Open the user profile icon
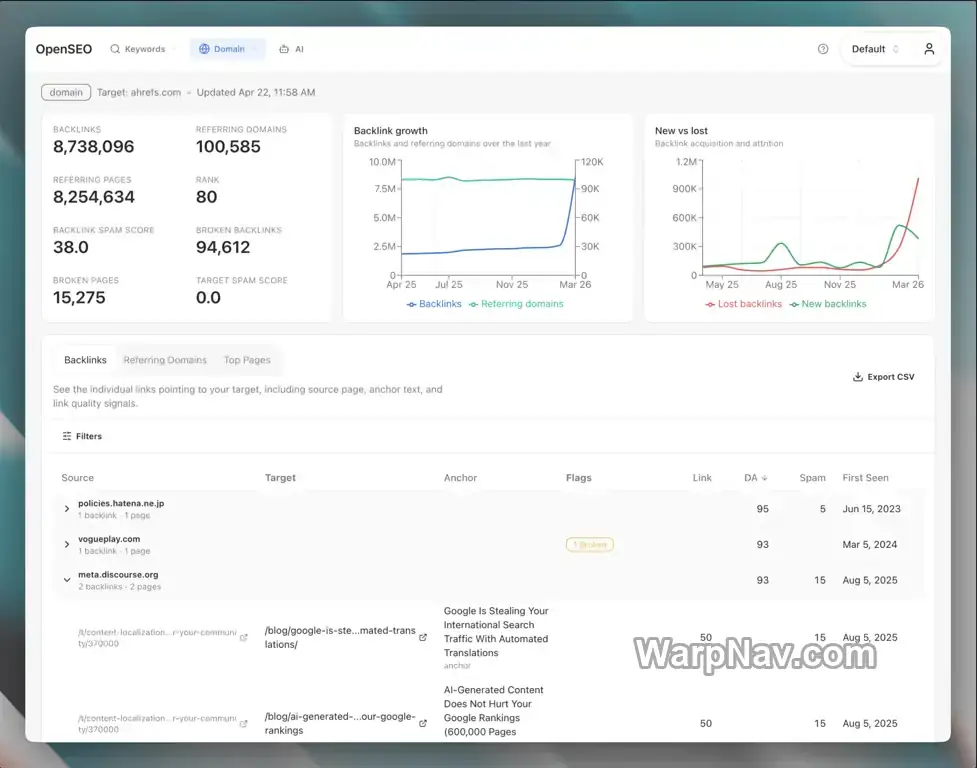977x768 pixels. pyautogui.click(x=928, y=49)
